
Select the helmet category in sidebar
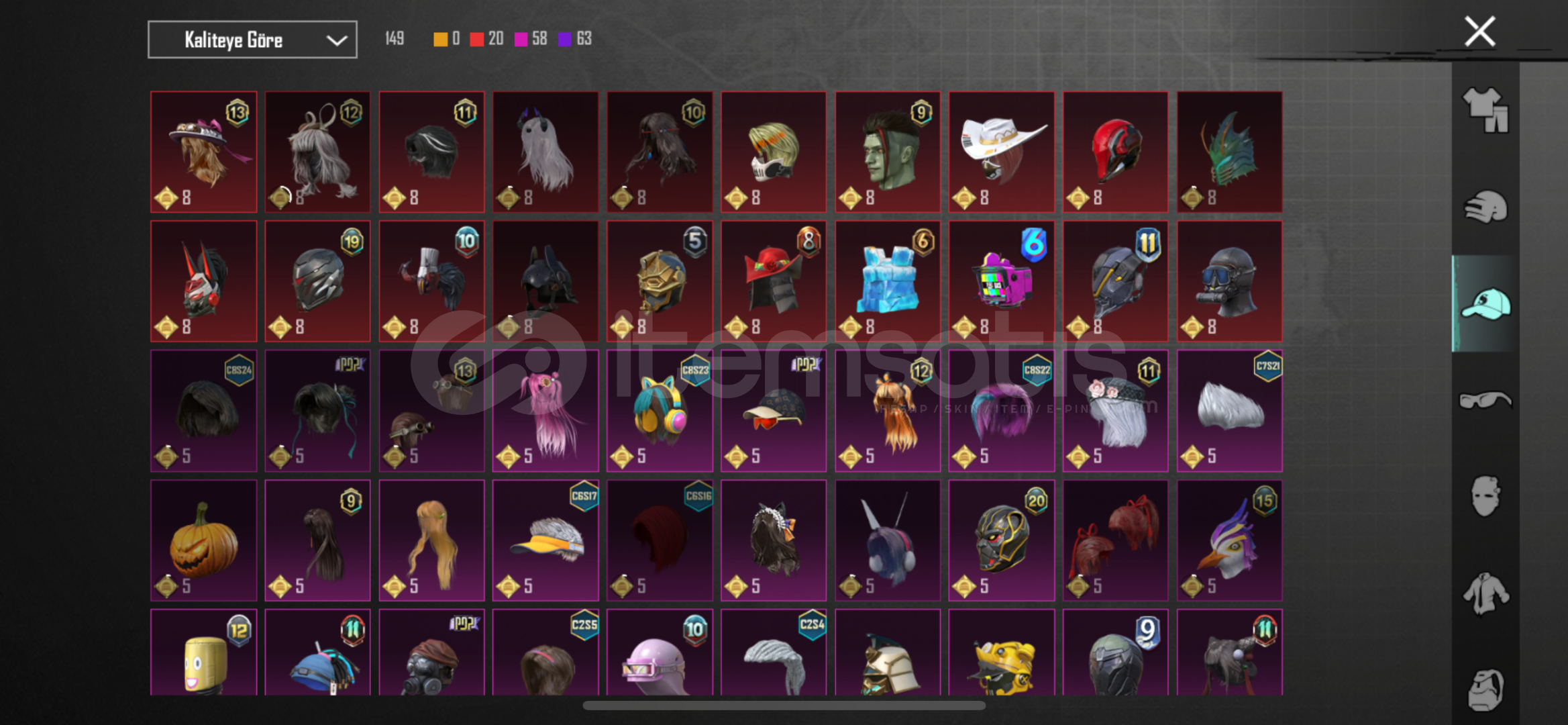point(1485,207)
